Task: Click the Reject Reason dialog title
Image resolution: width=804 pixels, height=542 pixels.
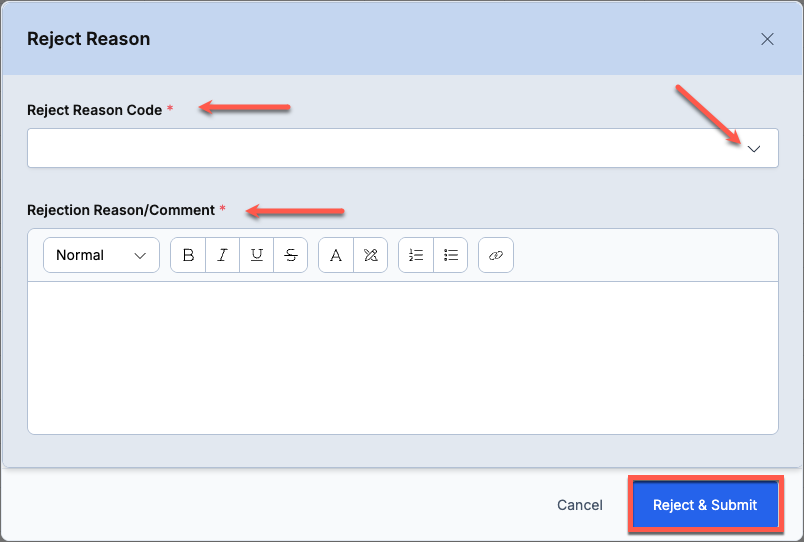Action: [x=89, y=39]
